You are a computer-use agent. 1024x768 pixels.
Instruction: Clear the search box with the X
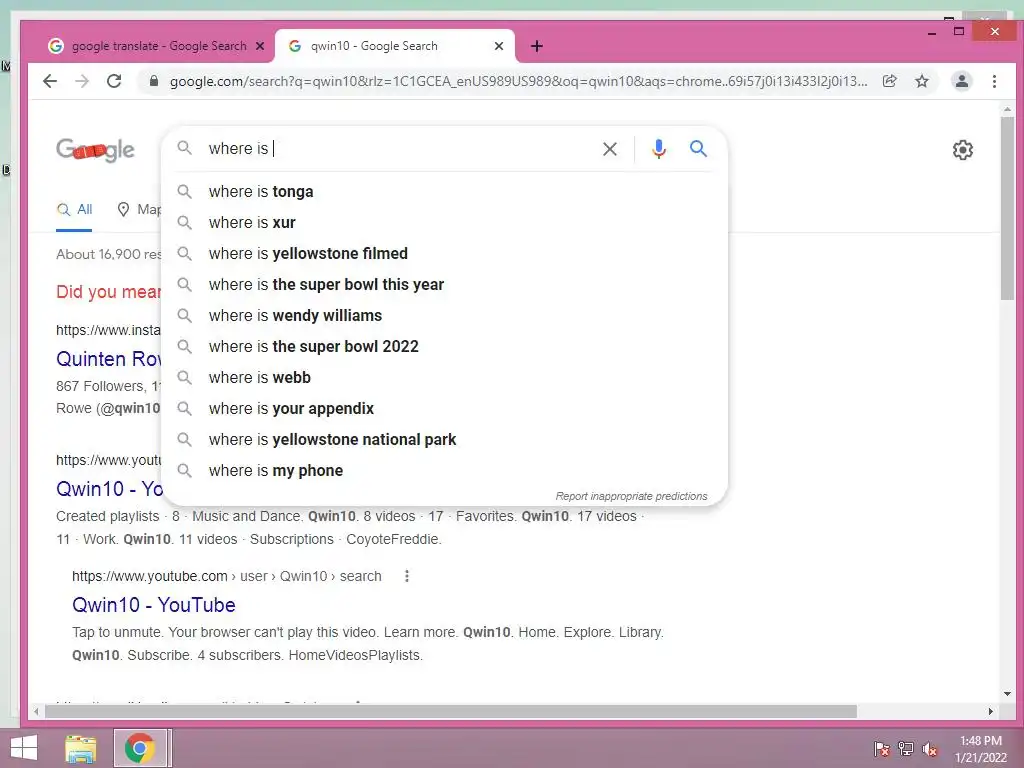click(x=610, y=149)
